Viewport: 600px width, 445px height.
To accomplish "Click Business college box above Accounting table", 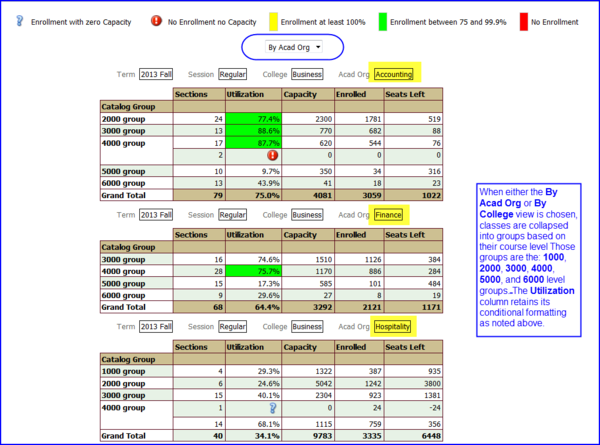I will (x=307, y=74).
